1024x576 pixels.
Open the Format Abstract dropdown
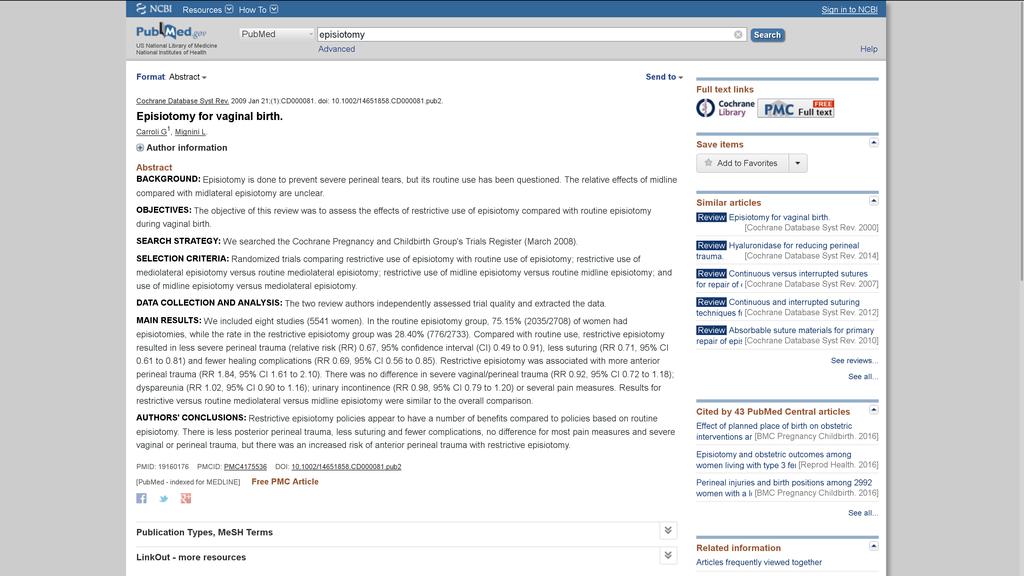pyautogui.click(x=187, y=77)
